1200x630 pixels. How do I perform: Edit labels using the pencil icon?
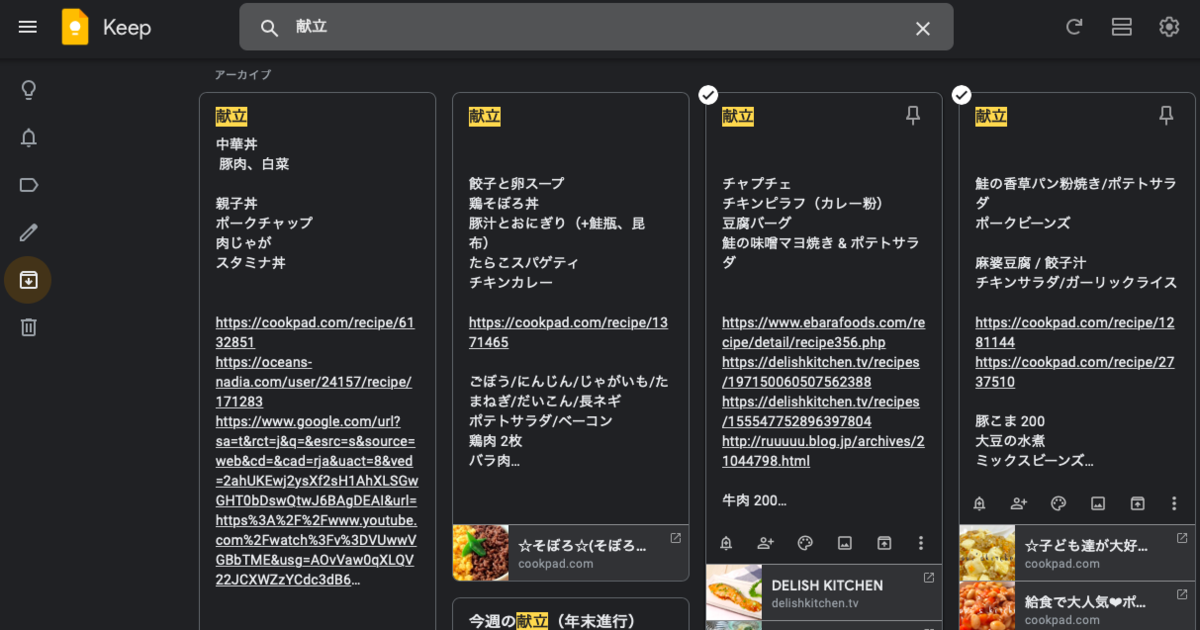pyautogui.click(x=28, y=232)
